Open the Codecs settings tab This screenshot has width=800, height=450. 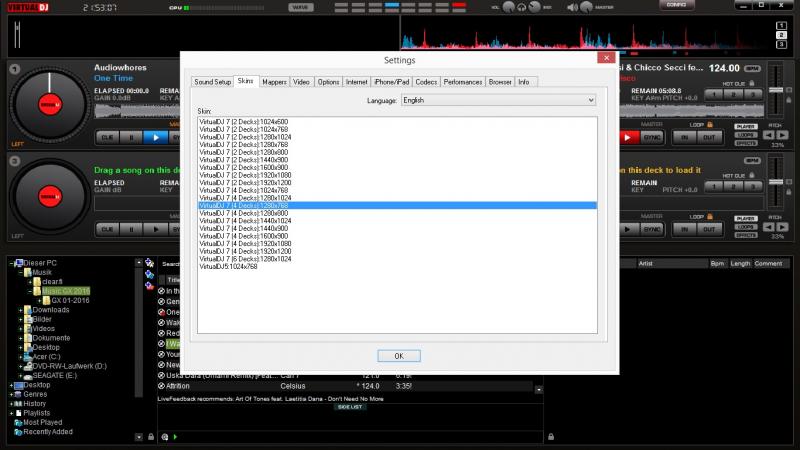click(426, 82)
